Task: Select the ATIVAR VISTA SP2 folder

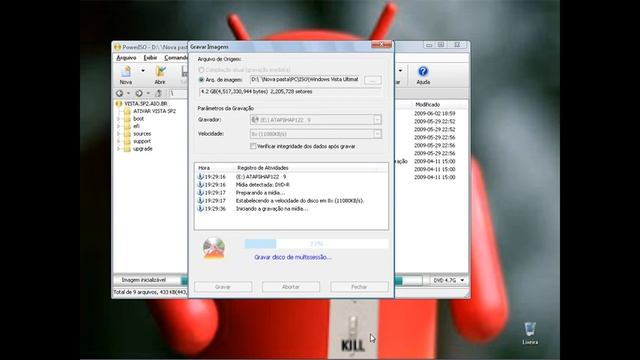Action: click(x=154, y=111)
